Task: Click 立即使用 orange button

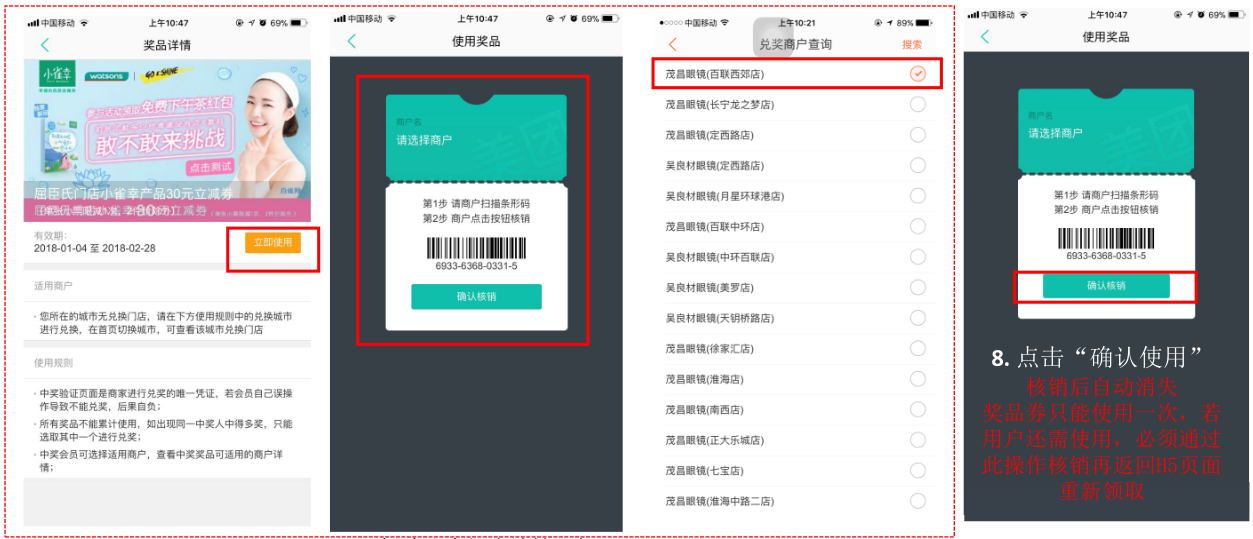Action: 272,242
